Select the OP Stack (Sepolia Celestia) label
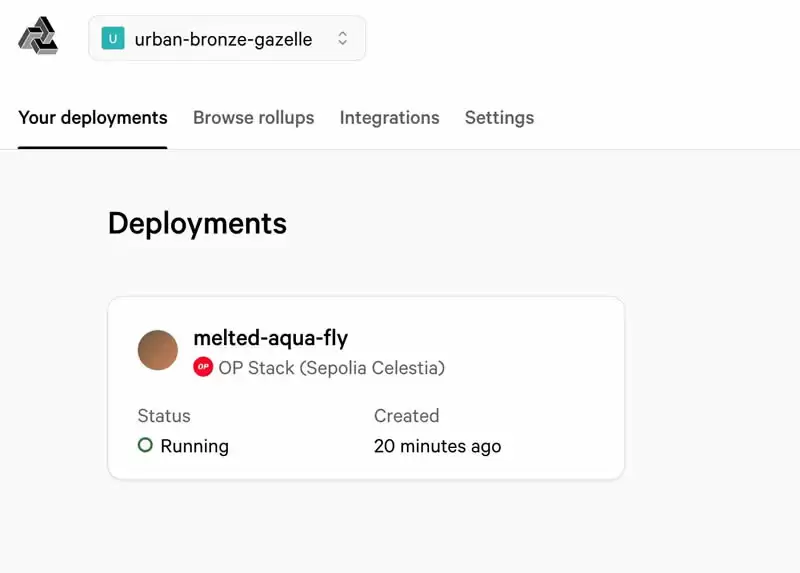Viewport: 800px width, 573px height. pyautogui.click(x=331, y=368)
